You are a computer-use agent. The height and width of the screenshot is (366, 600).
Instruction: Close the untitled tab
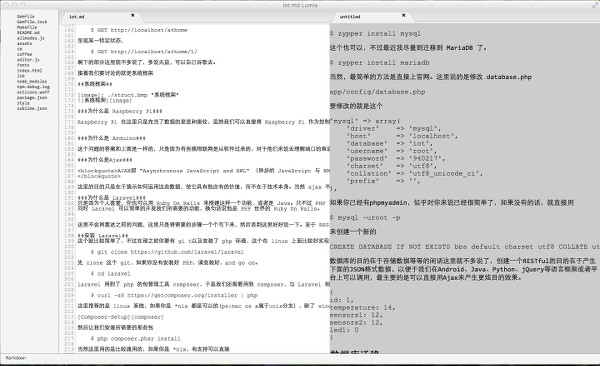pyautogui.click(x=403, y=15)
